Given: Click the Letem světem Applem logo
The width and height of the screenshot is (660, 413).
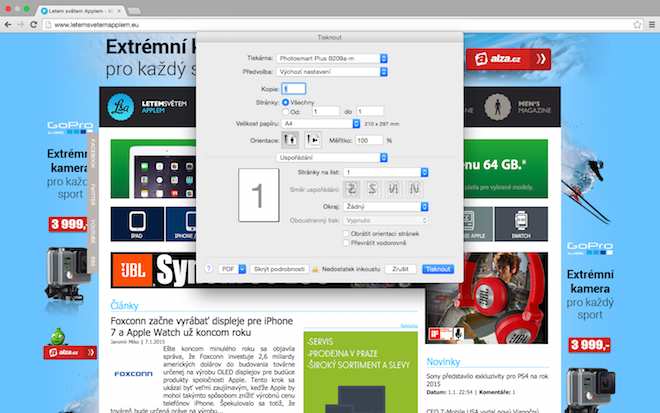Looking at the screenshot, I should (x=147, y=107).
